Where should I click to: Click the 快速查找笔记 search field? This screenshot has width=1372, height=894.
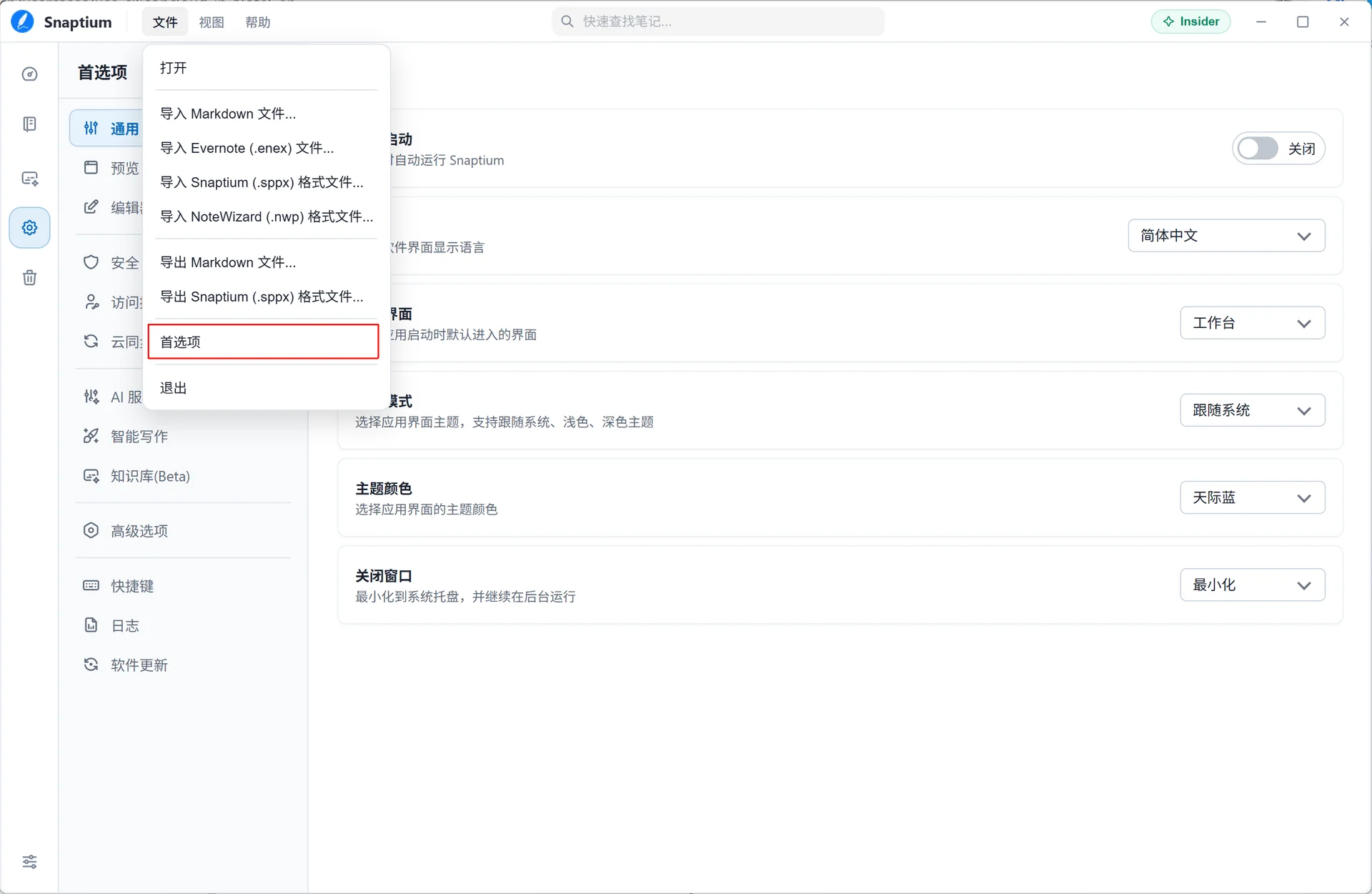point(718,21)
